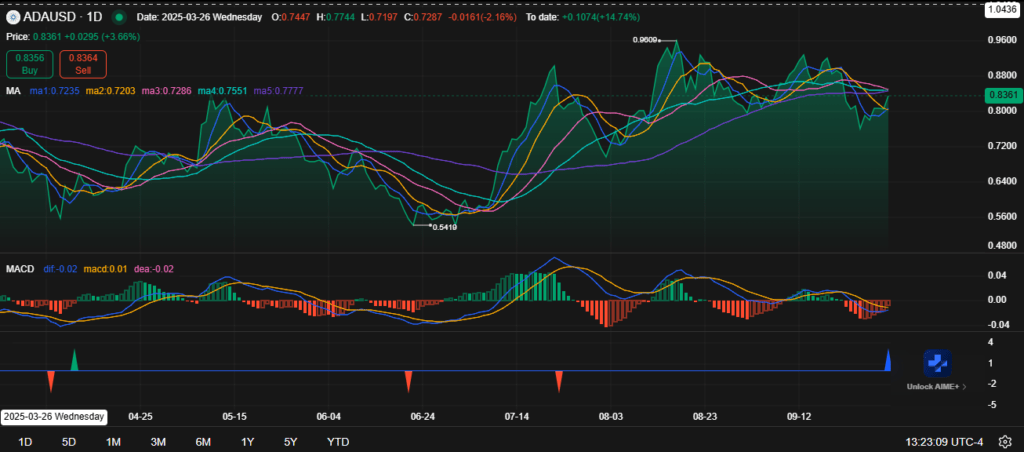Select the YTD time range
The image size is (1024, 452).
tap(338, 442)
